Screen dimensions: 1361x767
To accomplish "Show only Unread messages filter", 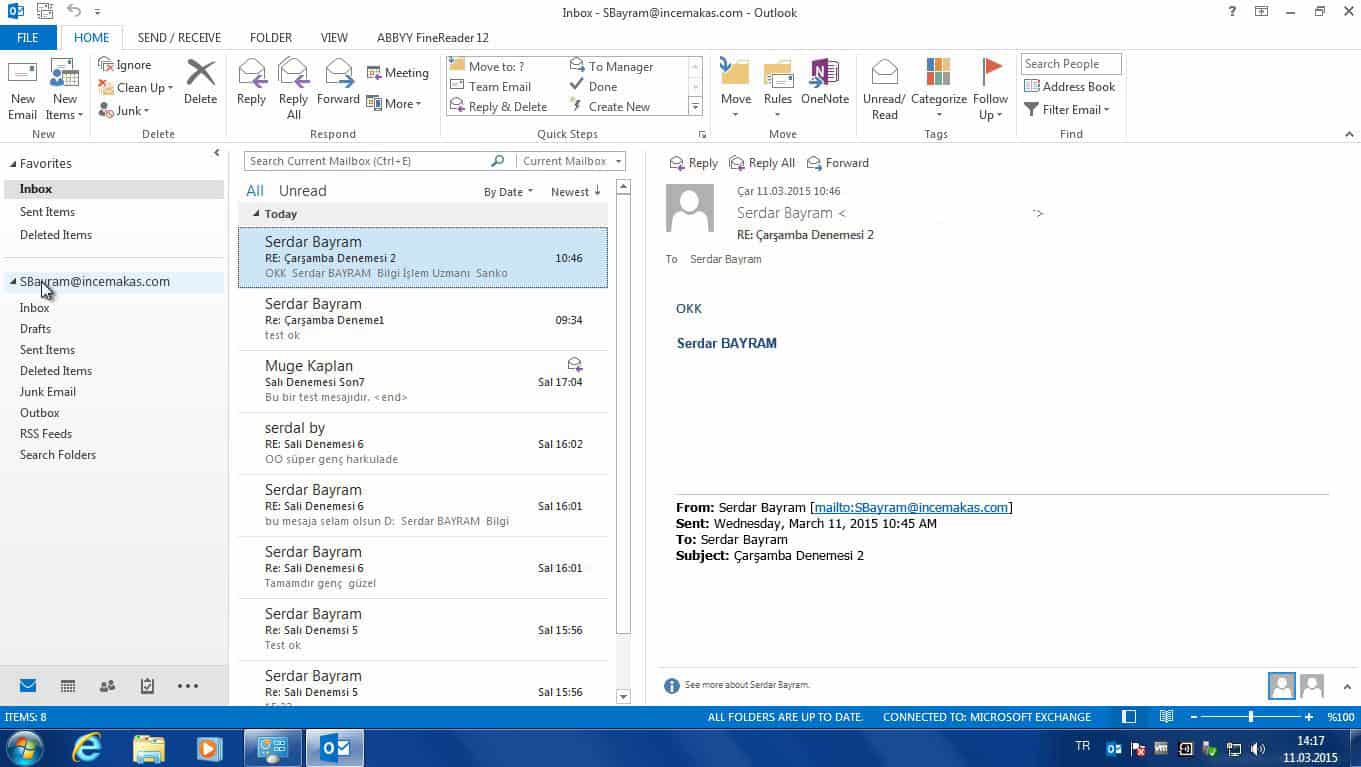I will pyautogui.click(x=302, y=191).
